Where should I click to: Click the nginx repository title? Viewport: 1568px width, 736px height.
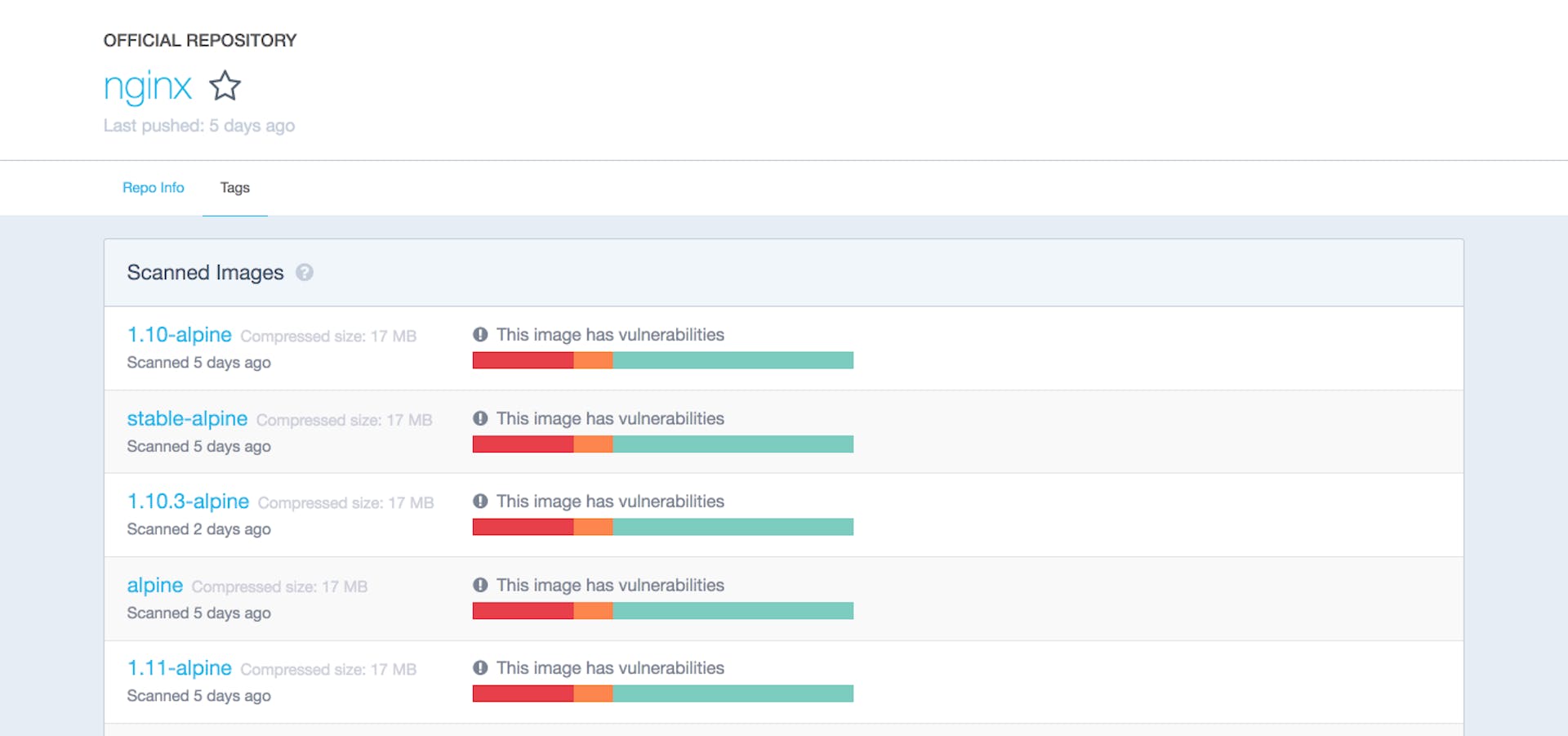pyautogui.click(x=148, y=86)
